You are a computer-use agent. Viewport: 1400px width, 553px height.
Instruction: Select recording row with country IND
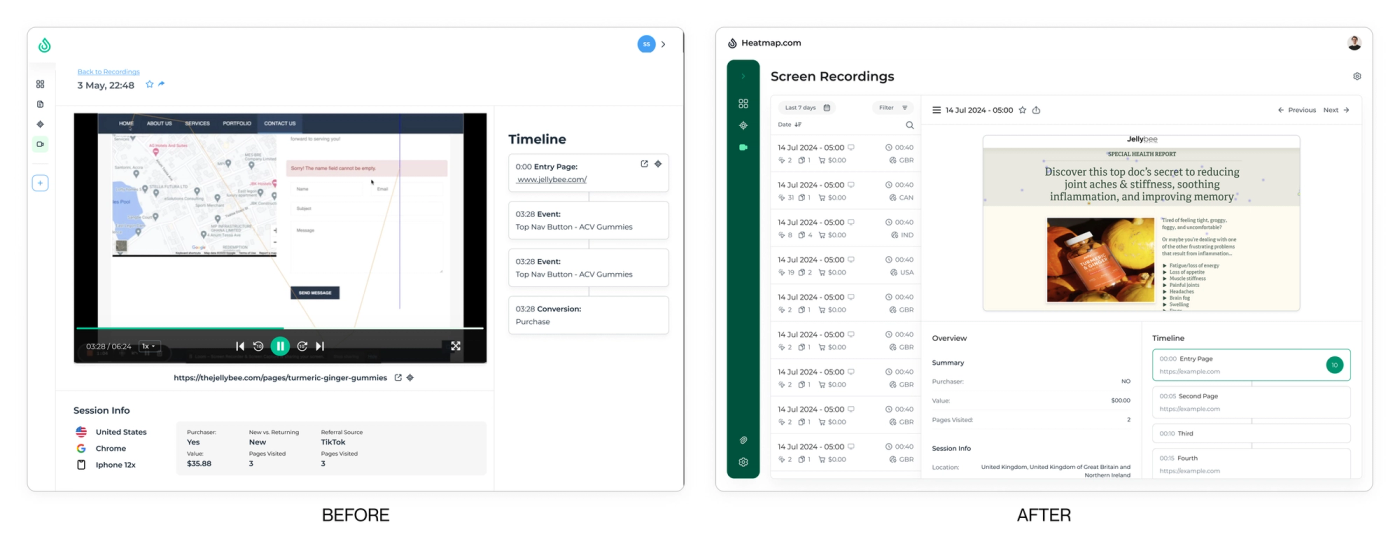(x=846, y=228)
